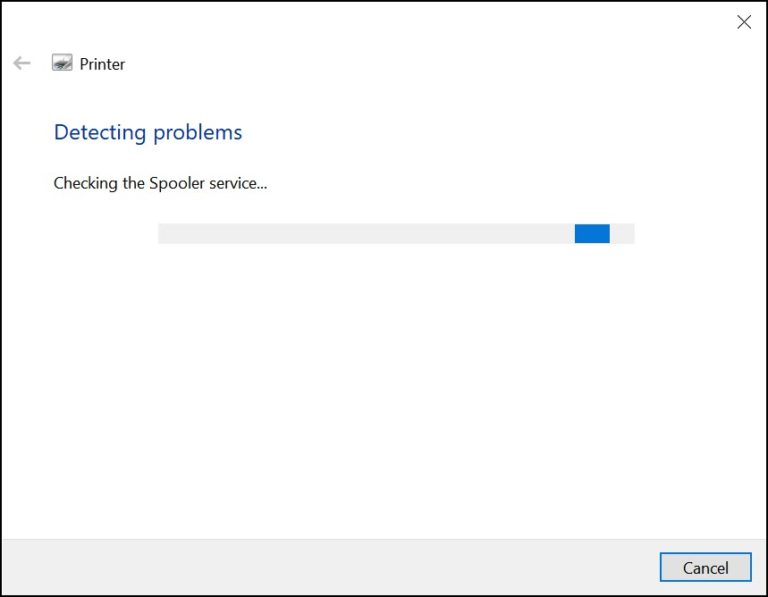This screenshot has width=768, height=597.
Task: Click the back arrow icon
Action: pyautogui.click(x=22, y=63)
